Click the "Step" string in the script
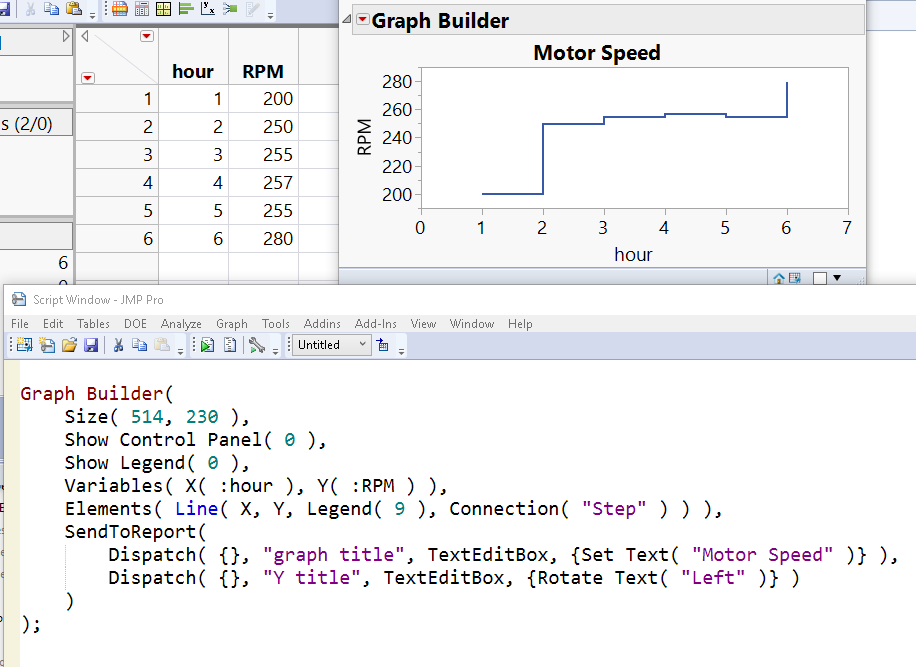Screen dimensions: 916x667 click(614, 509)
